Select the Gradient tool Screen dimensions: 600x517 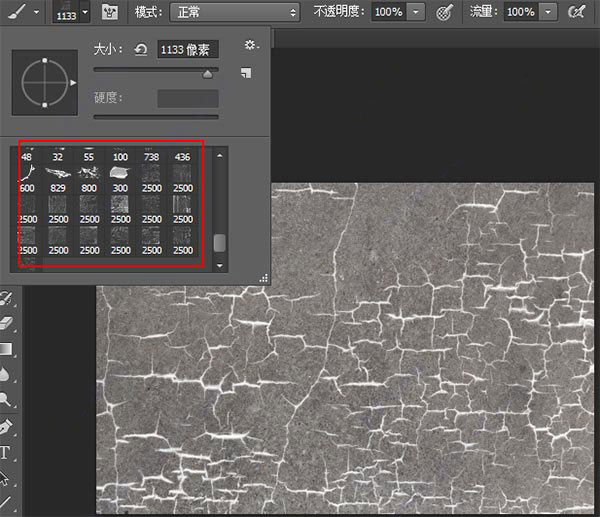[6, 349]
